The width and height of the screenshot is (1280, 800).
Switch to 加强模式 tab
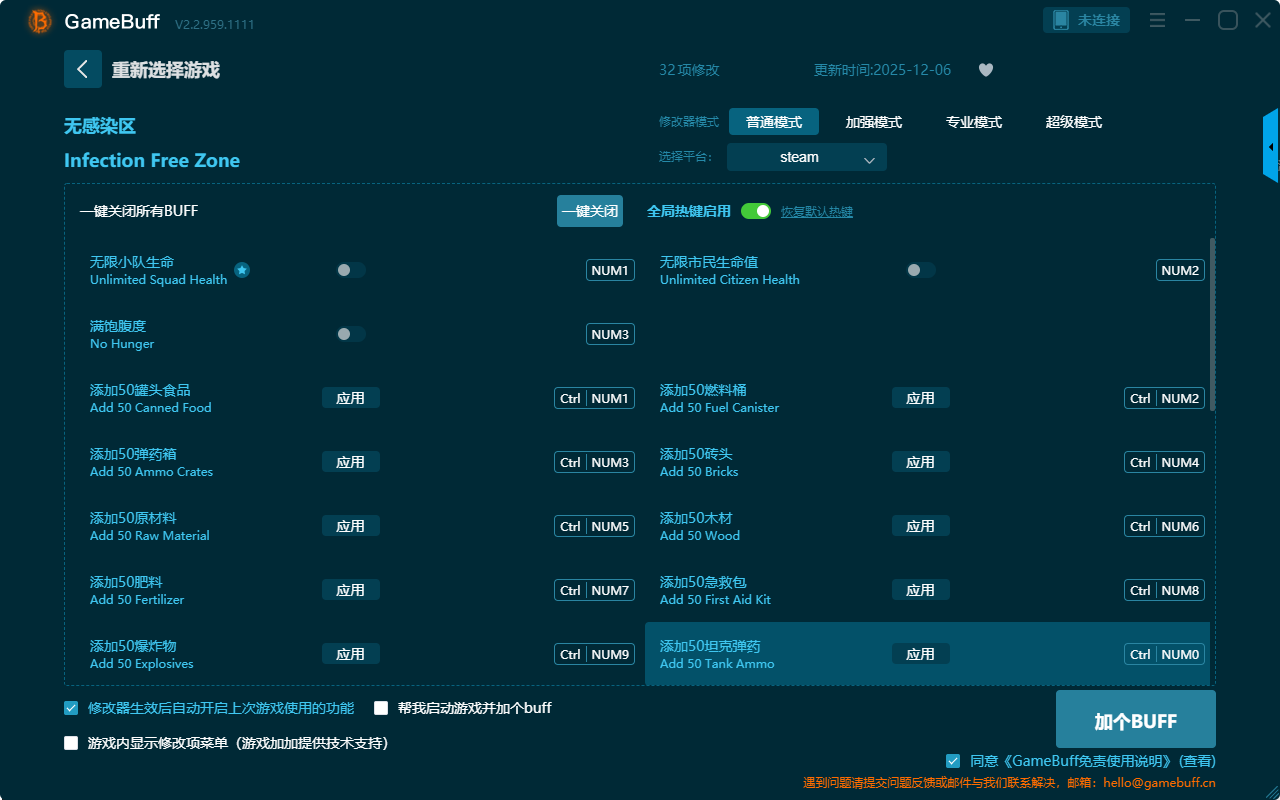pos(873,122)
